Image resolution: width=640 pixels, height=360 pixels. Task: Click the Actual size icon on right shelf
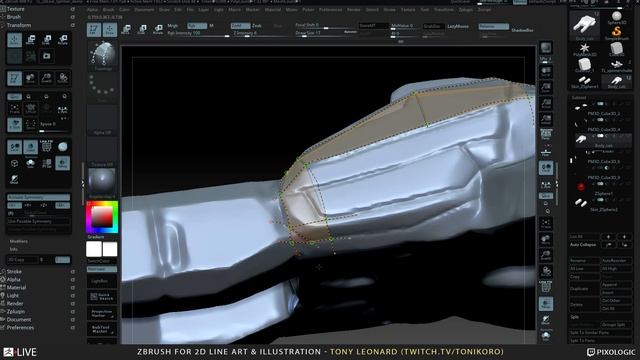click(x=546, y=104)
